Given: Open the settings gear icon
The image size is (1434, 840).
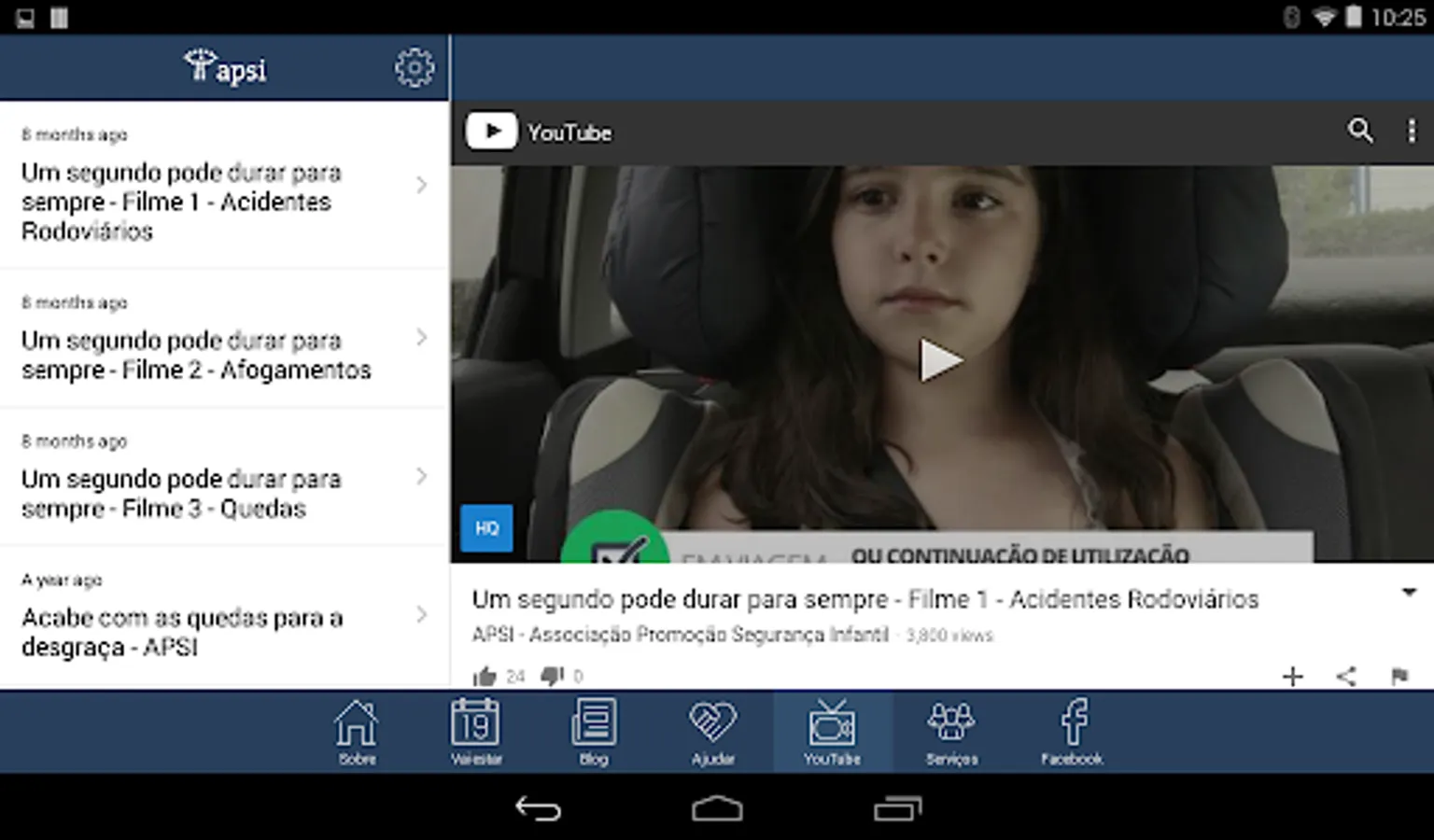Looking at the screenshot, I should coord(414,68).
